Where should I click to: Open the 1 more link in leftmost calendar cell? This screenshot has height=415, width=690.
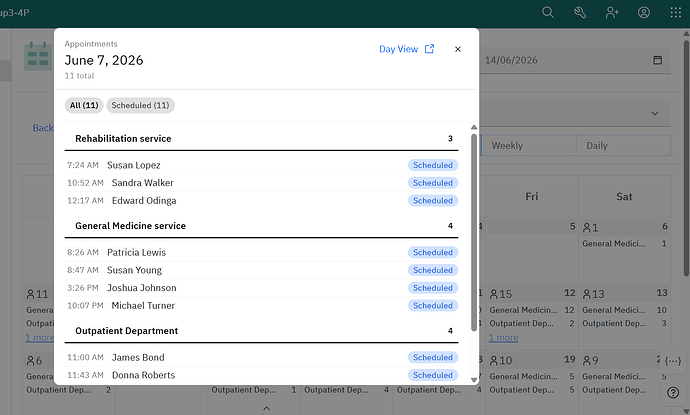point(40,338)
